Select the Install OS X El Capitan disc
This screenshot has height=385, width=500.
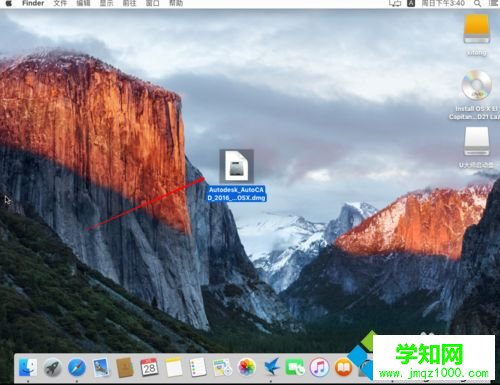click(x=477, y=85)
